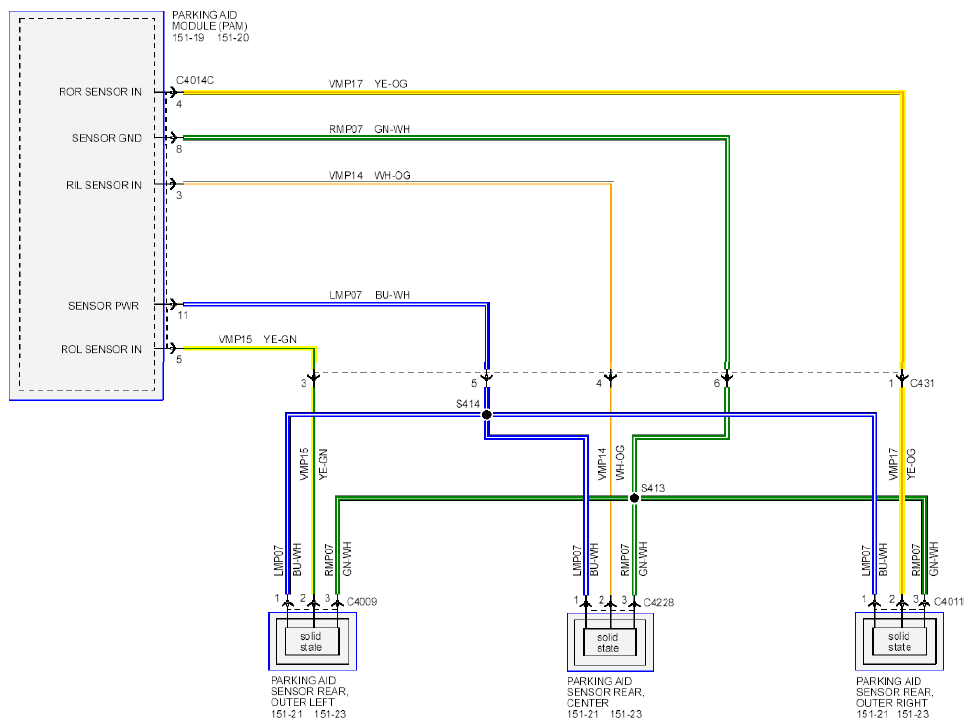
Task: Click the vertical "VMP17 YE-OG" wire label
Action: click(x=902, y=464)
